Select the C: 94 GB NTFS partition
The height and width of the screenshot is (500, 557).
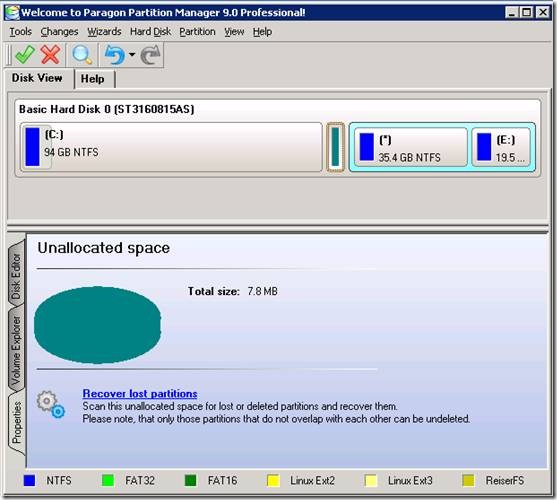point(171,147)
